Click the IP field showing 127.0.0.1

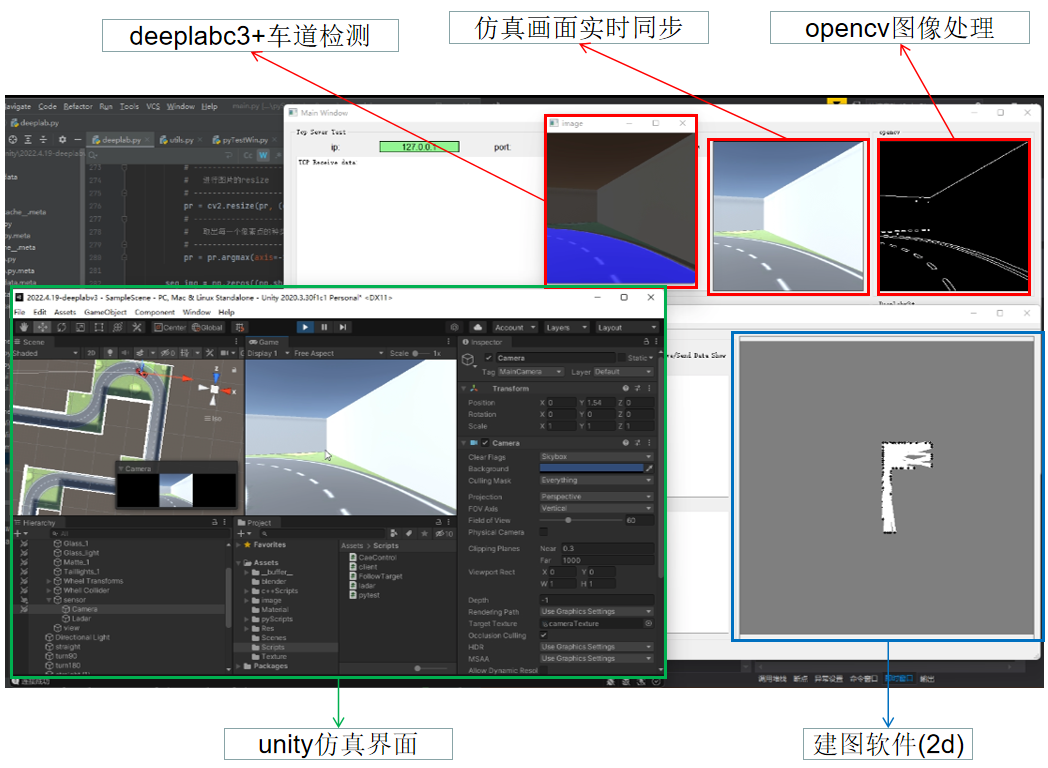click(x=420, y=145)
